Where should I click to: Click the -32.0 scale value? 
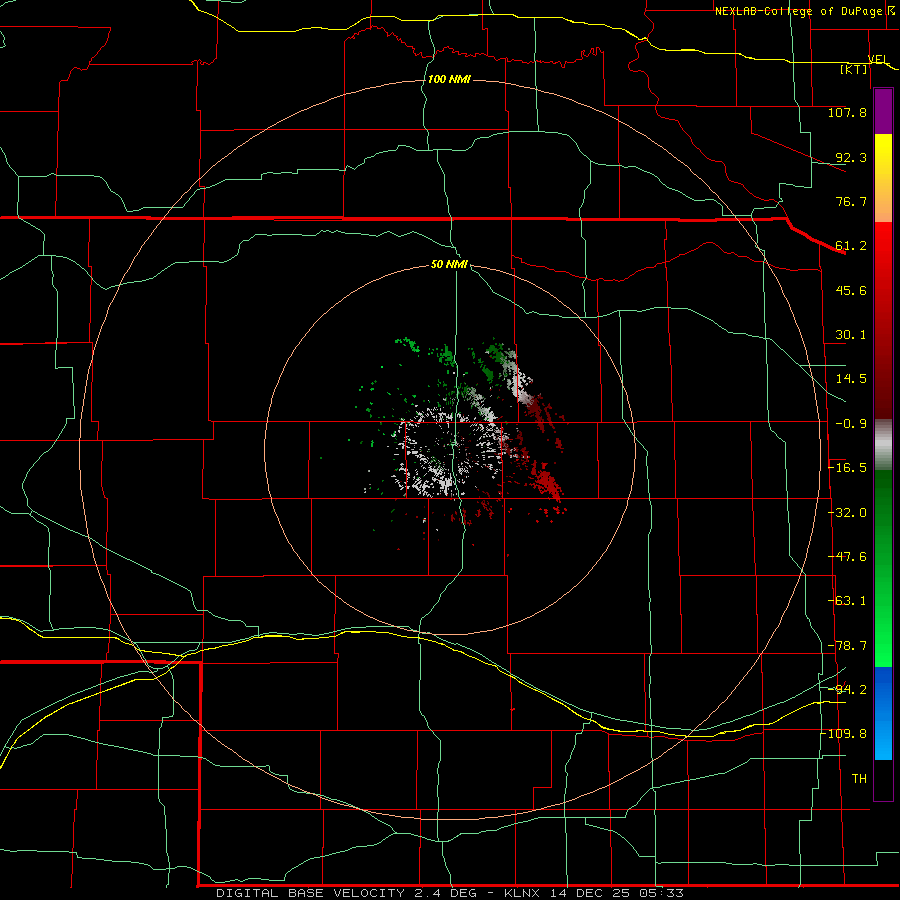(847, 513)
